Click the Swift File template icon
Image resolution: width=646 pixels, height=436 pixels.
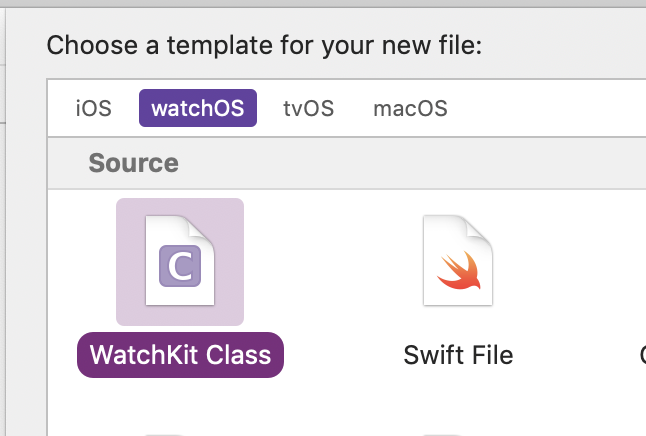pos(458,261)
